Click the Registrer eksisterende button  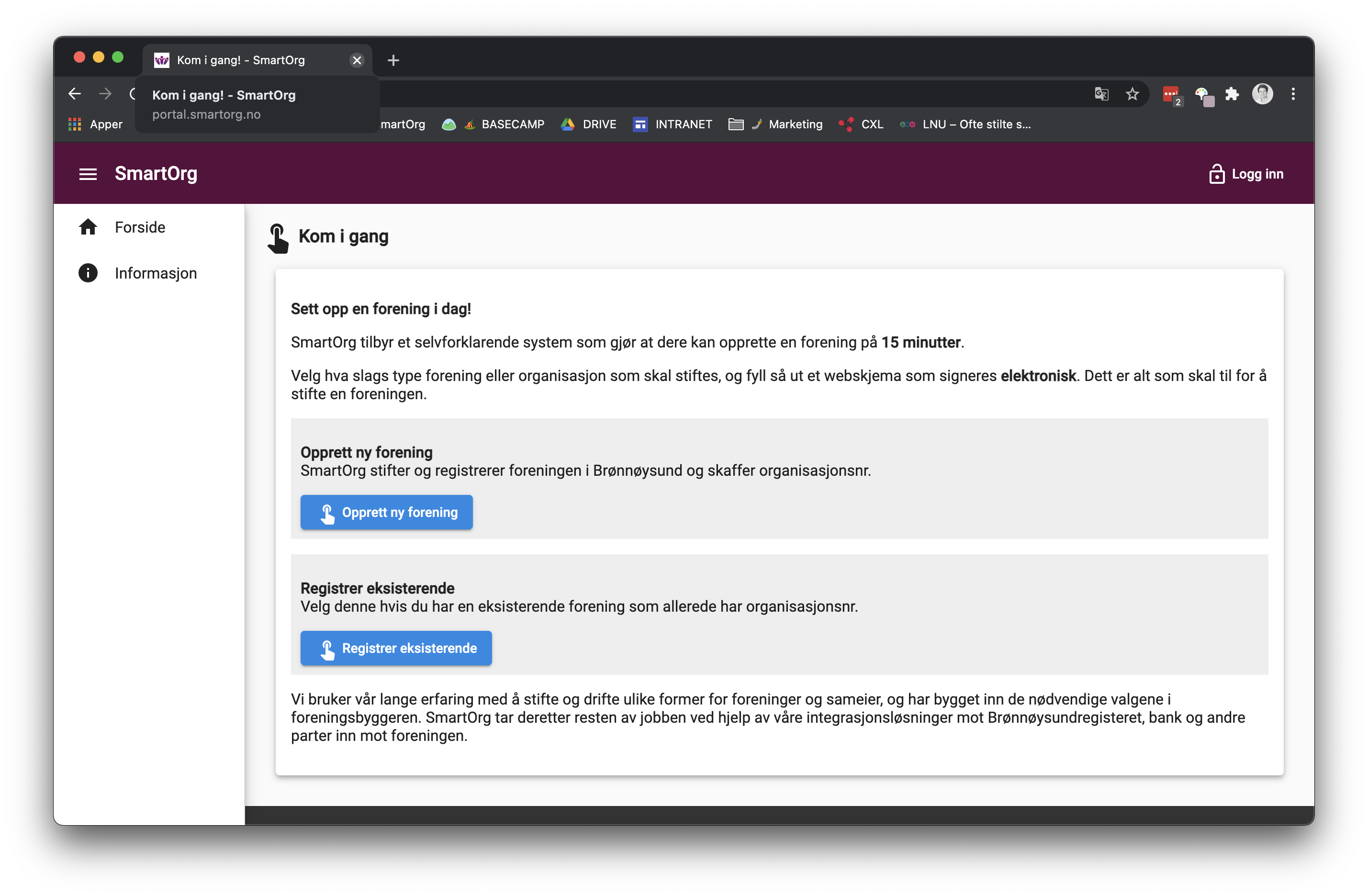(396, 648)
